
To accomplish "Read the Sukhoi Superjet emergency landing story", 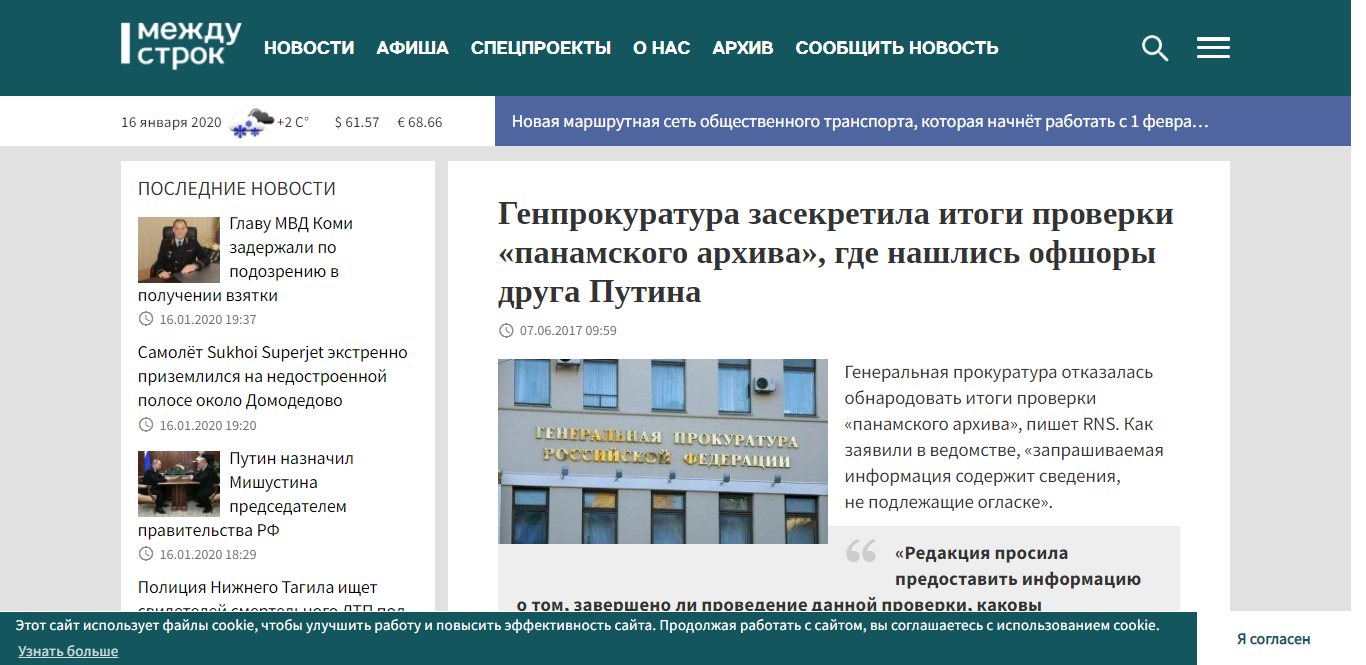I will pos(272,377).
